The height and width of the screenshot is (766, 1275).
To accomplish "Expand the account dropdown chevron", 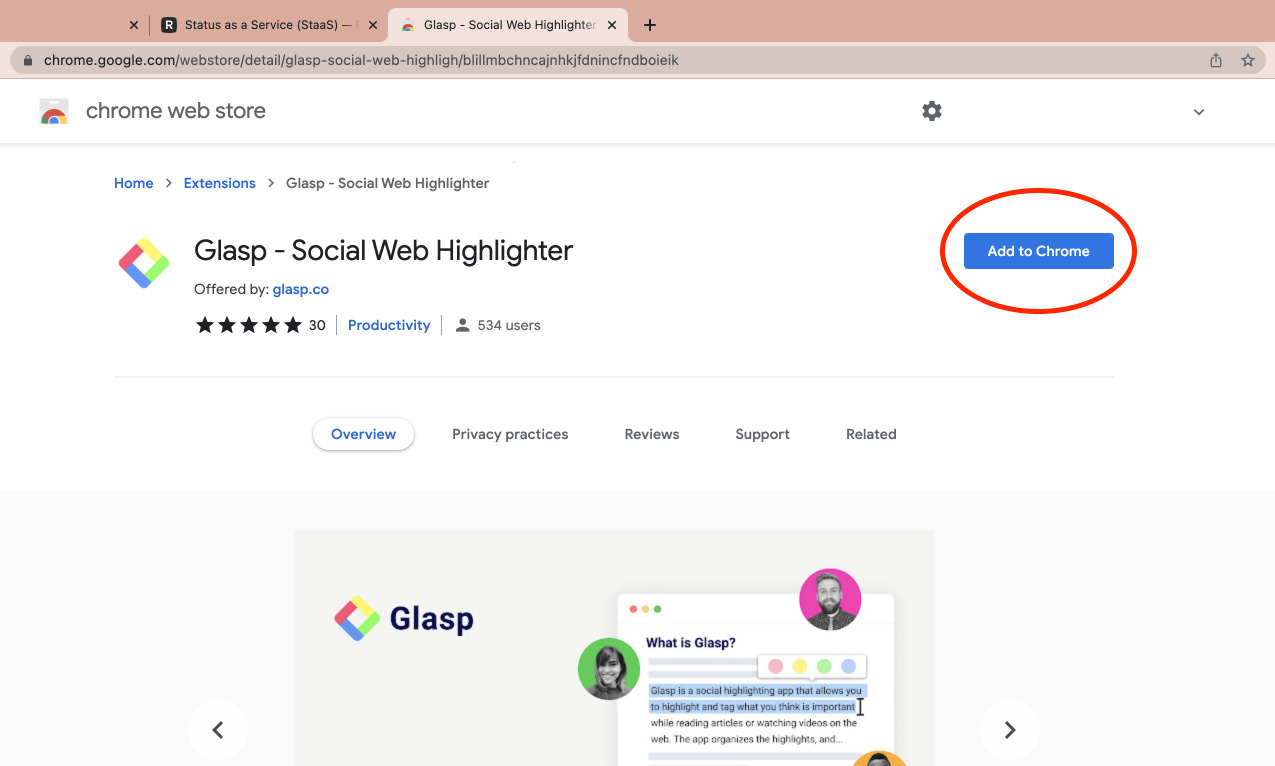I will 1199,112.
